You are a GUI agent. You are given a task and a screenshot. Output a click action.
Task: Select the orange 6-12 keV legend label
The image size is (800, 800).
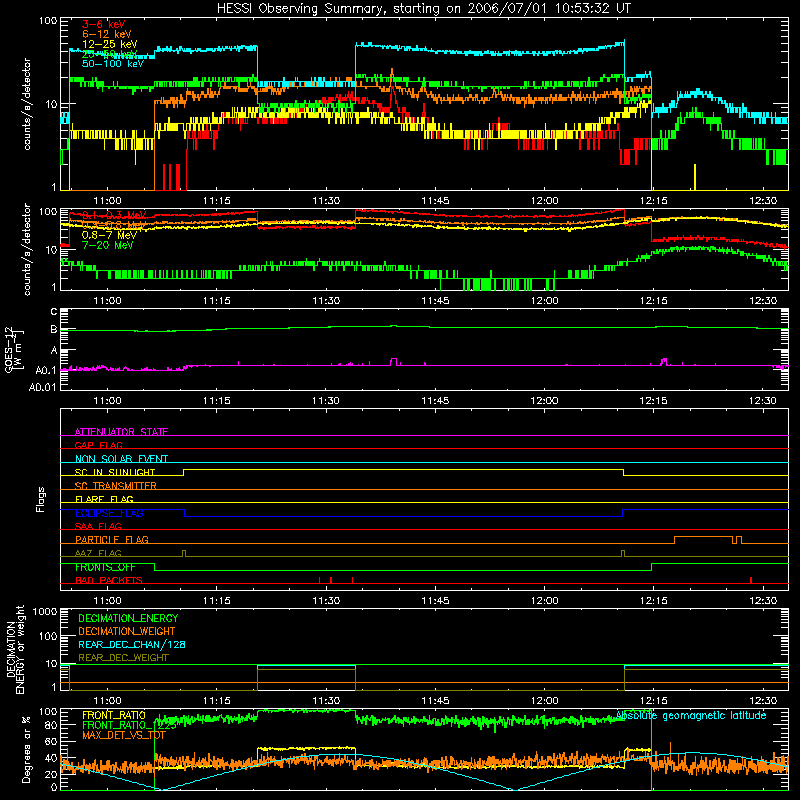pos(107,34)
